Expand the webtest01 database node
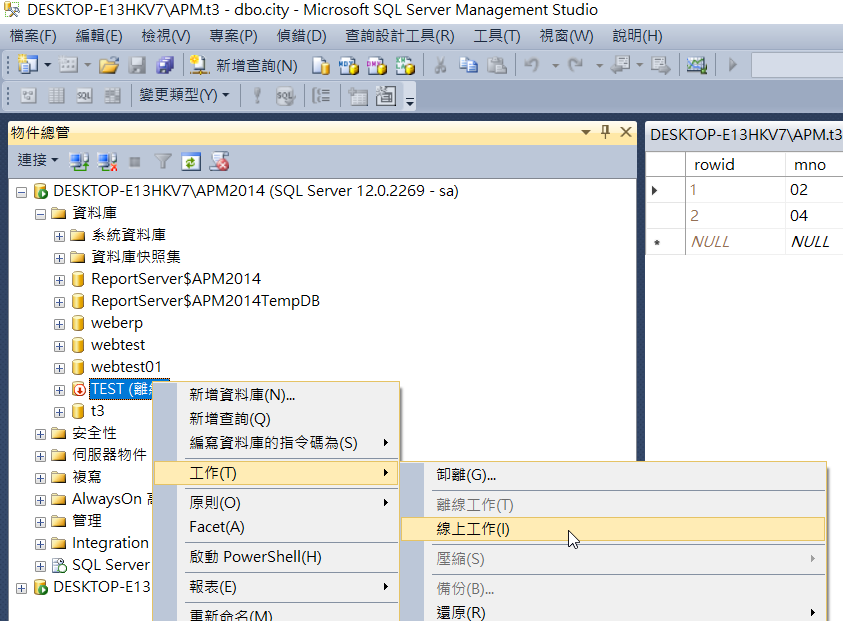 (x=59, y=369)
